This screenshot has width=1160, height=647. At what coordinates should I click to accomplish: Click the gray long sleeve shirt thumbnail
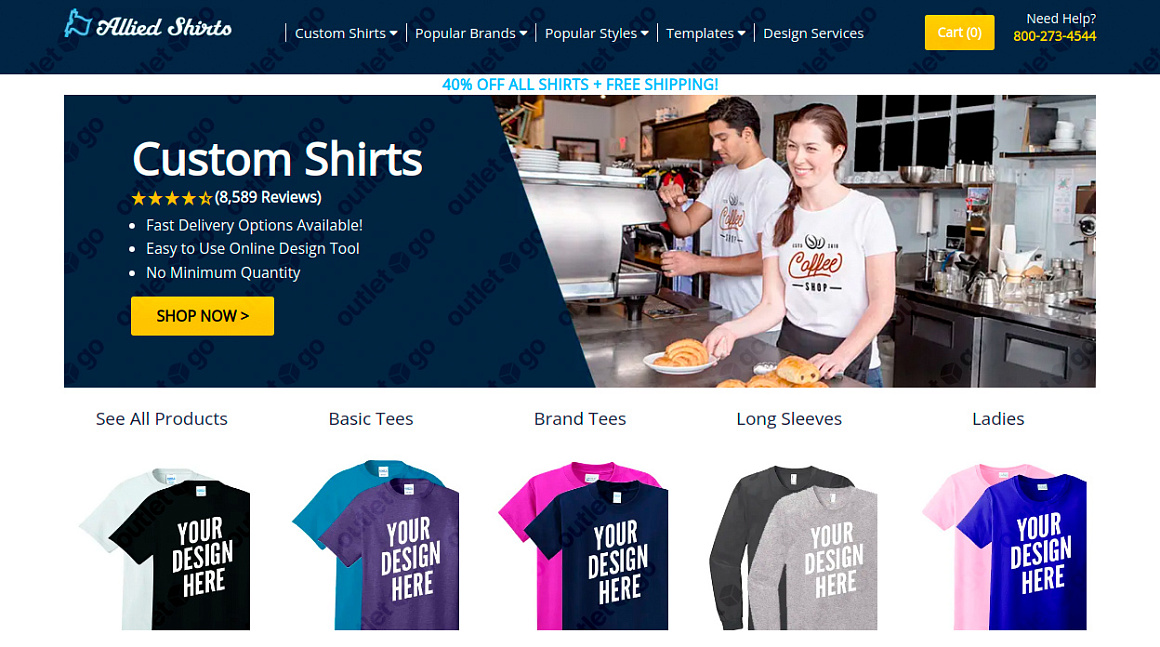click(793, 547)
